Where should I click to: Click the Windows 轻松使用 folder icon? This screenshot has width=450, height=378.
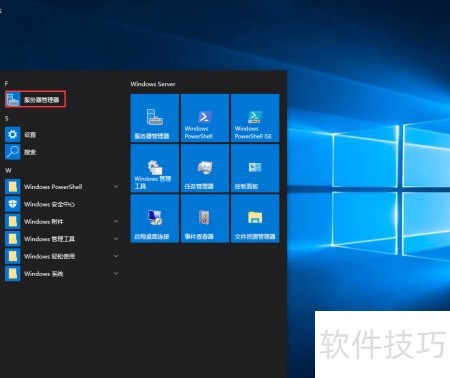(13, 256)
